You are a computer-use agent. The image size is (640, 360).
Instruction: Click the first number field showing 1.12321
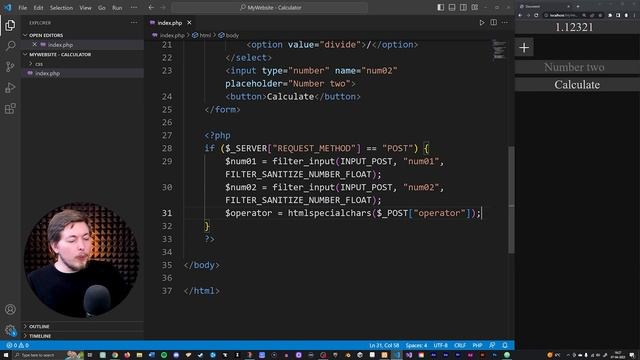tap(577, 27)
